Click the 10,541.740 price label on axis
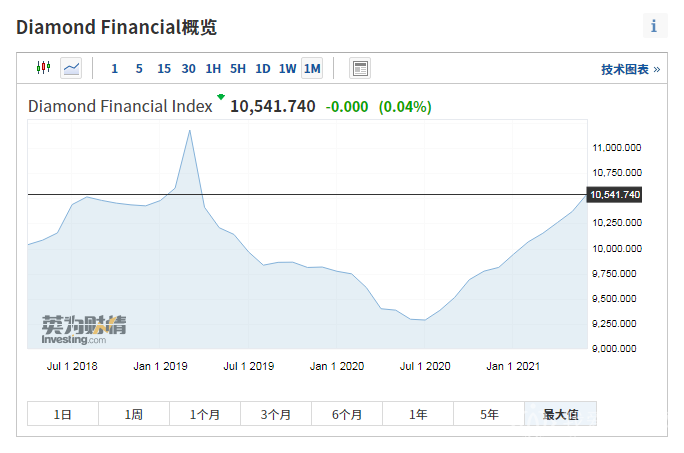Image resolution: width=684 pixels, height=453 pixels. [616, 194]
